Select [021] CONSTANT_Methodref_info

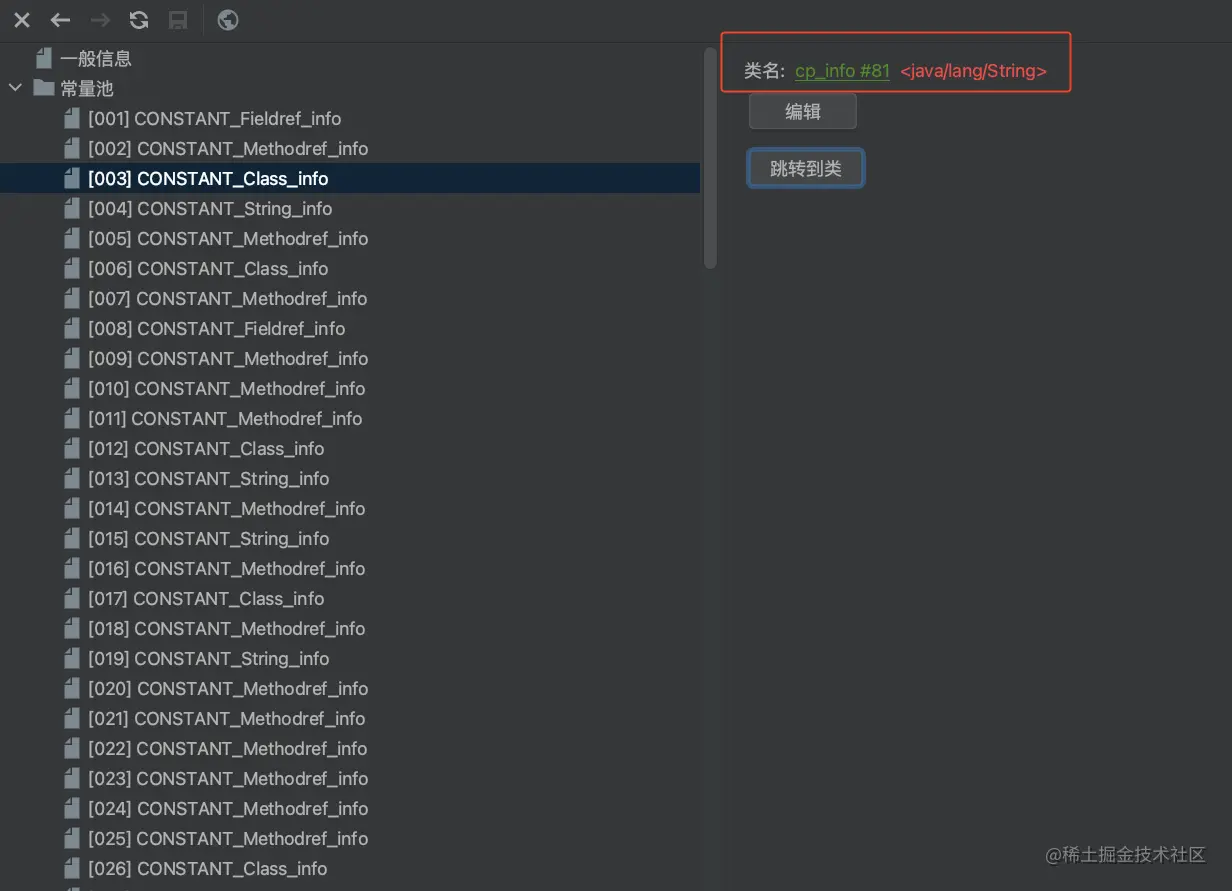pos(350,718)
